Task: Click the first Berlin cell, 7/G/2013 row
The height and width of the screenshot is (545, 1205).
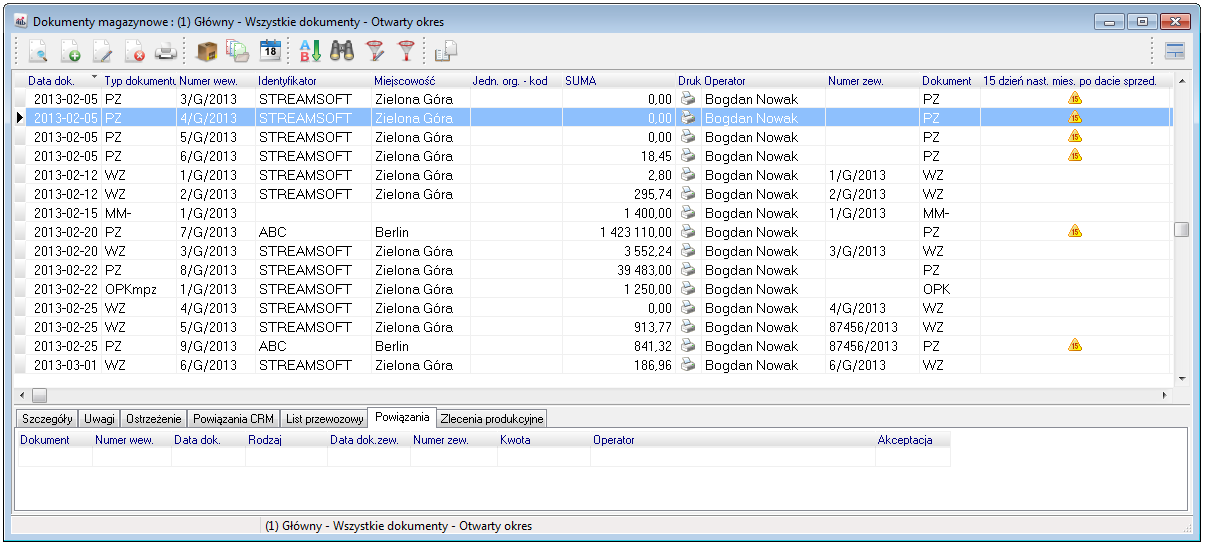Action: 419,232
